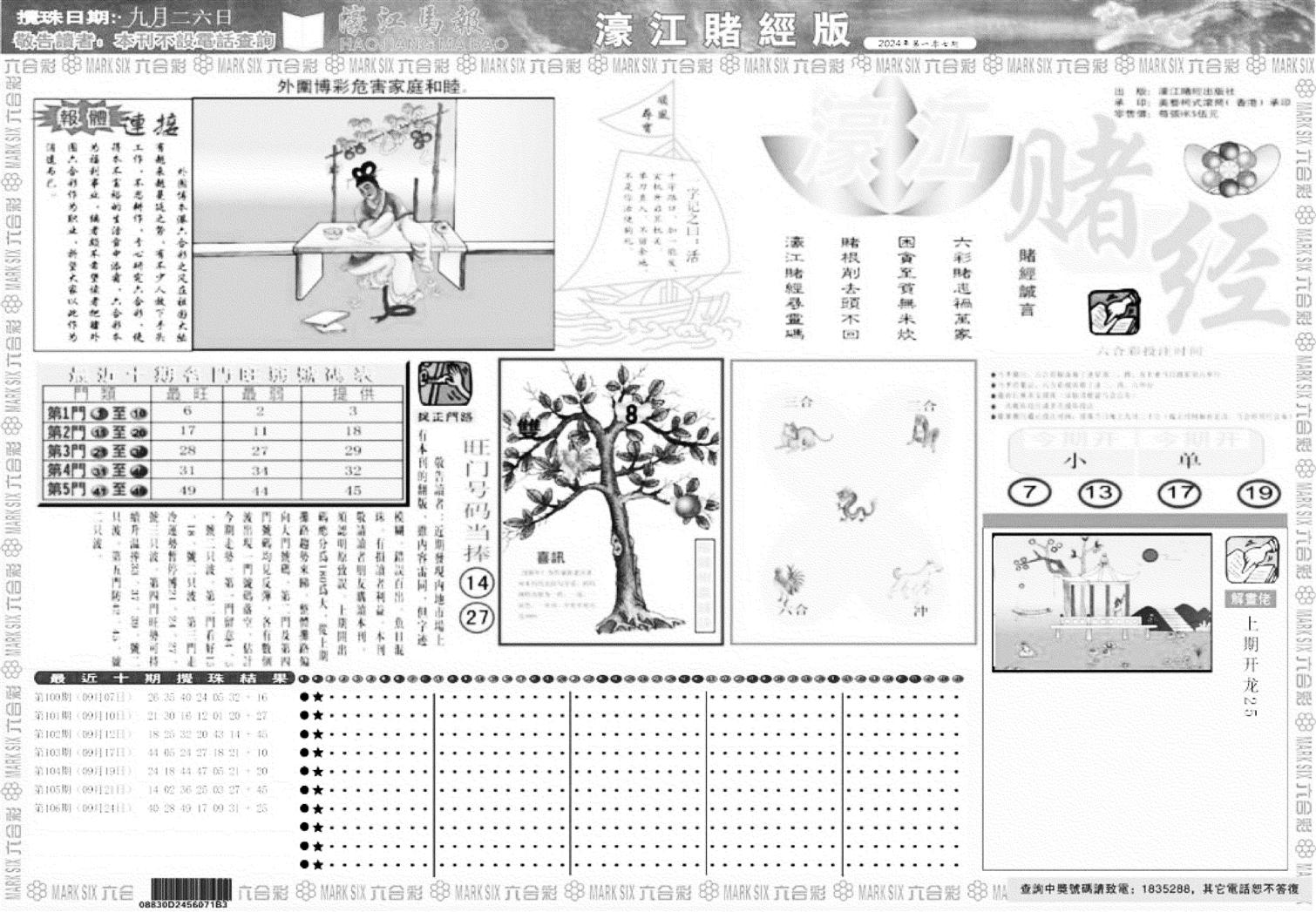Click the 第5門 row label
The width and height of the screenshot is (1316, 912).
point(96,490)
